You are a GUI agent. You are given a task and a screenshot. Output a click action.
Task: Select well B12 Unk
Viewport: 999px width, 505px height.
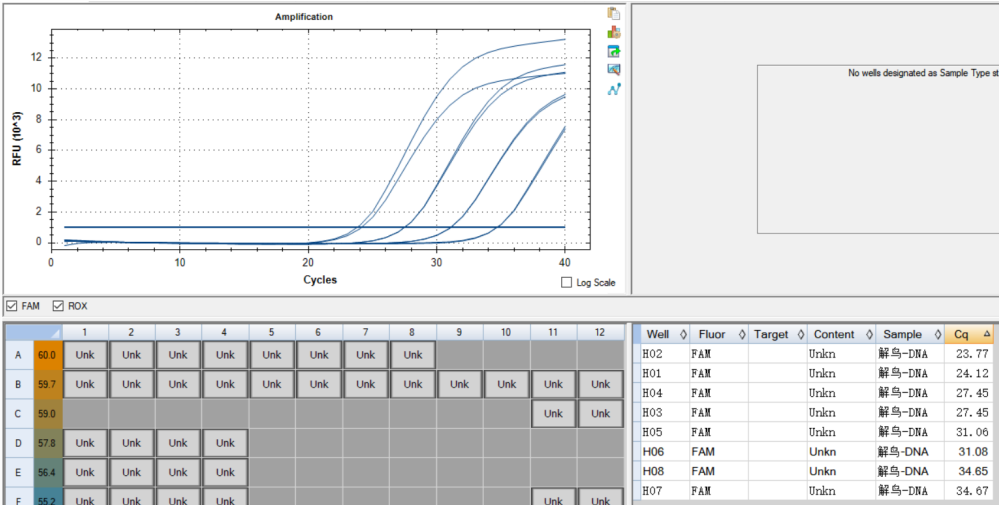coord(600,384)
